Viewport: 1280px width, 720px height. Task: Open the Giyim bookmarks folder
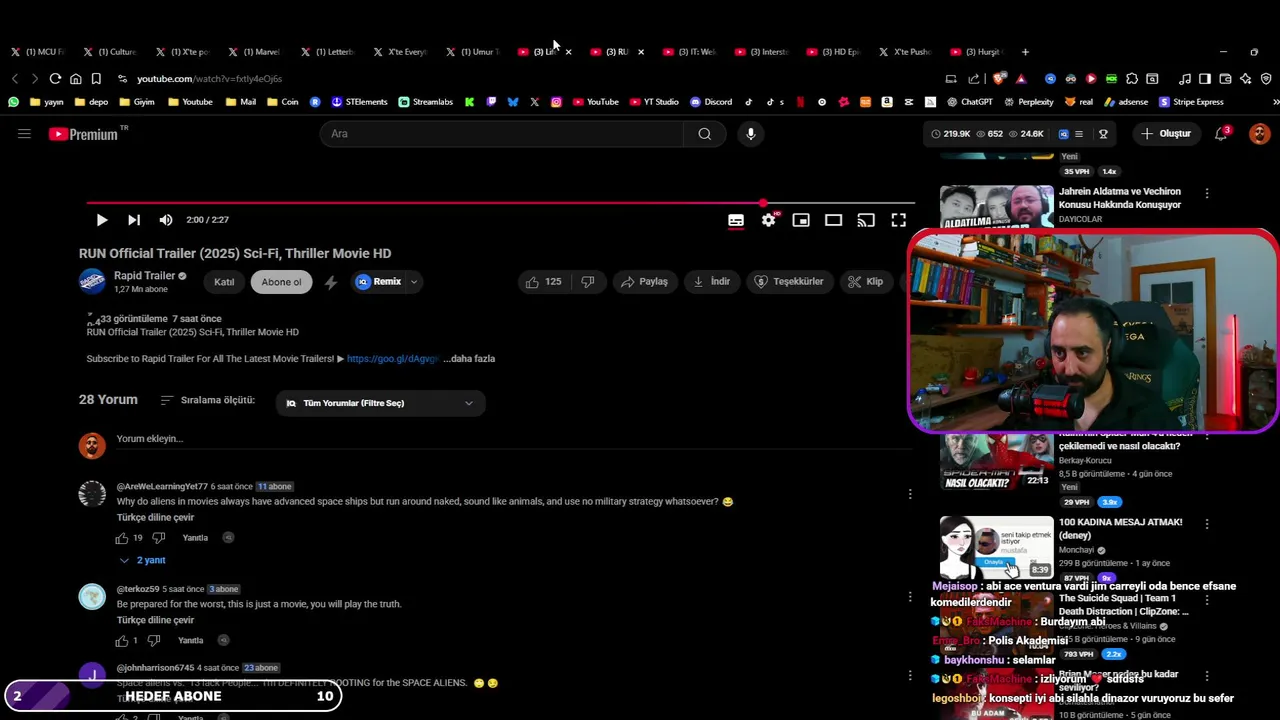pos(137,102)
